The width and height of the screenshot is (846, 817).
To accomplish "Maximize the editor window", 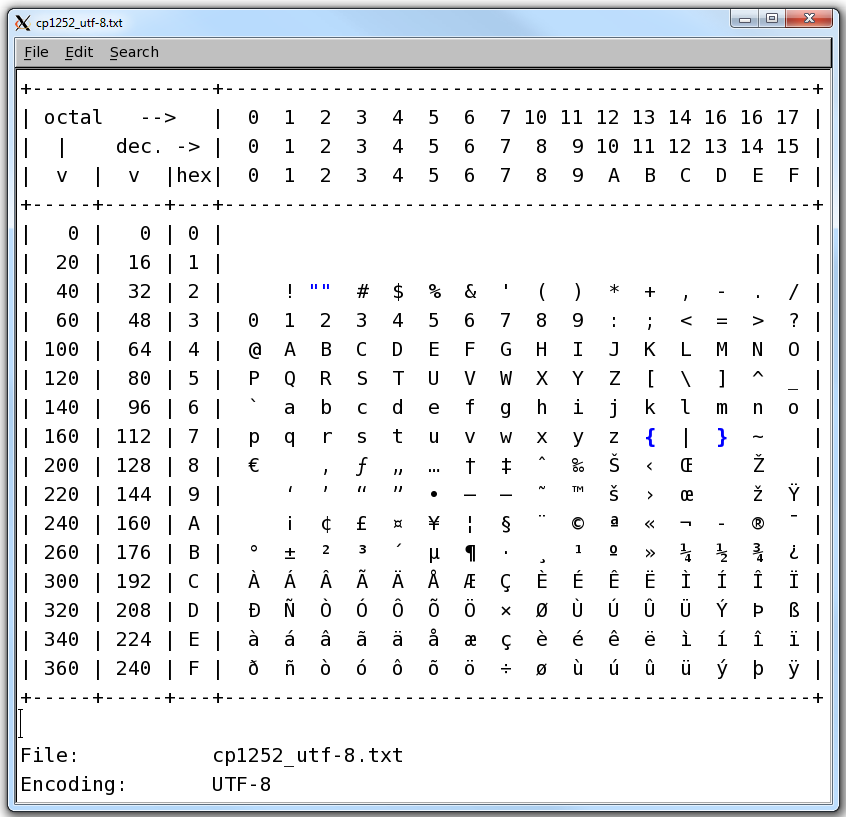I will click(x=772, y=18).
